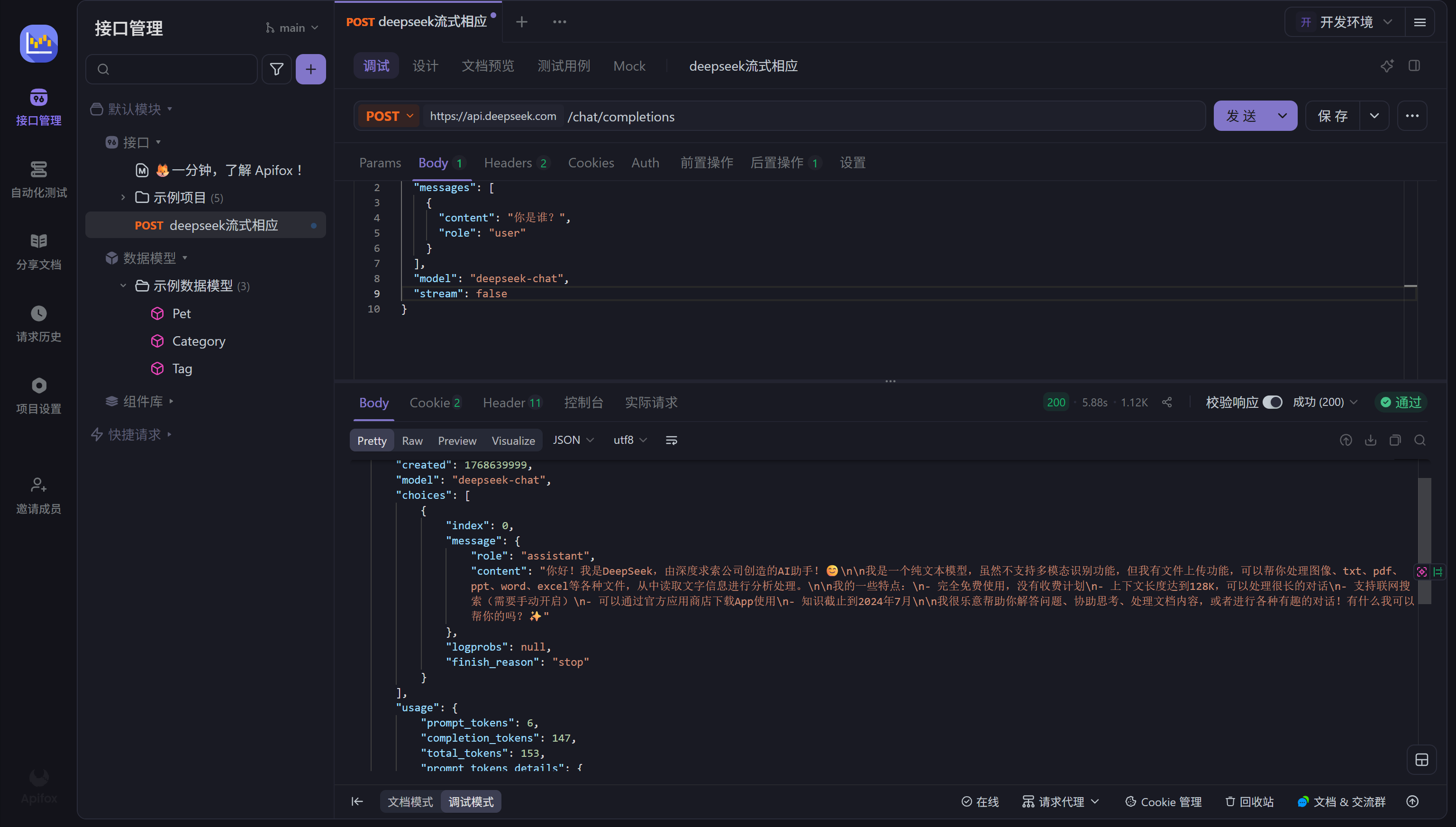Switch to 文档模式 at the bottom
This screenshot has width=1456, height=827.
410,801
